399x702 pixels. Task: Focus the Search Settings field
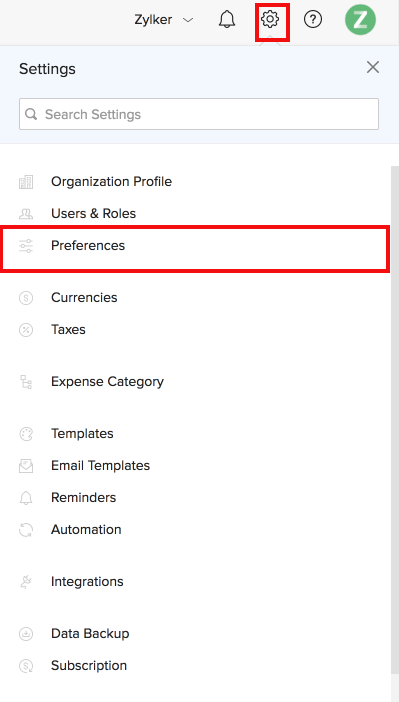coord(199,114)
